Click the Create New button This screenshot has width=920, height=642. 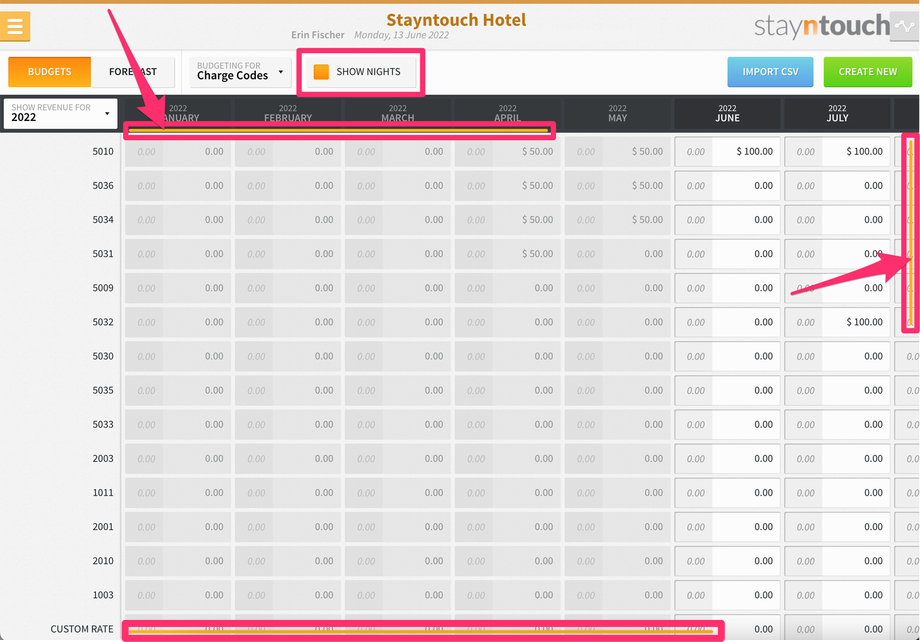click(x=868, y=72)
